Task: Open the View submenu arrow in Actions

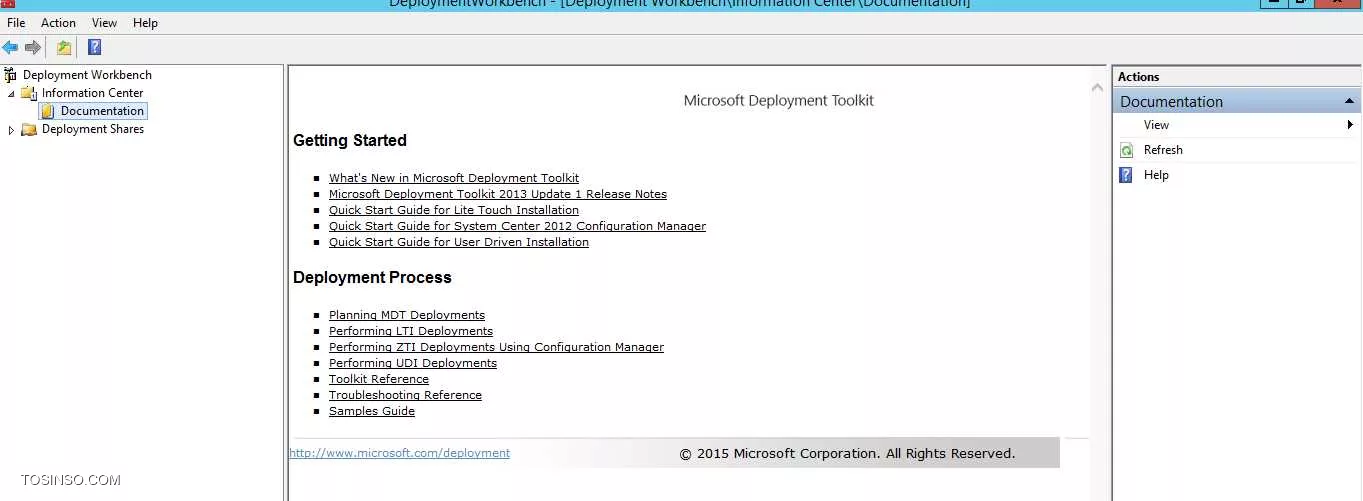Action: pyautogui.click(x=1350, y=125)
